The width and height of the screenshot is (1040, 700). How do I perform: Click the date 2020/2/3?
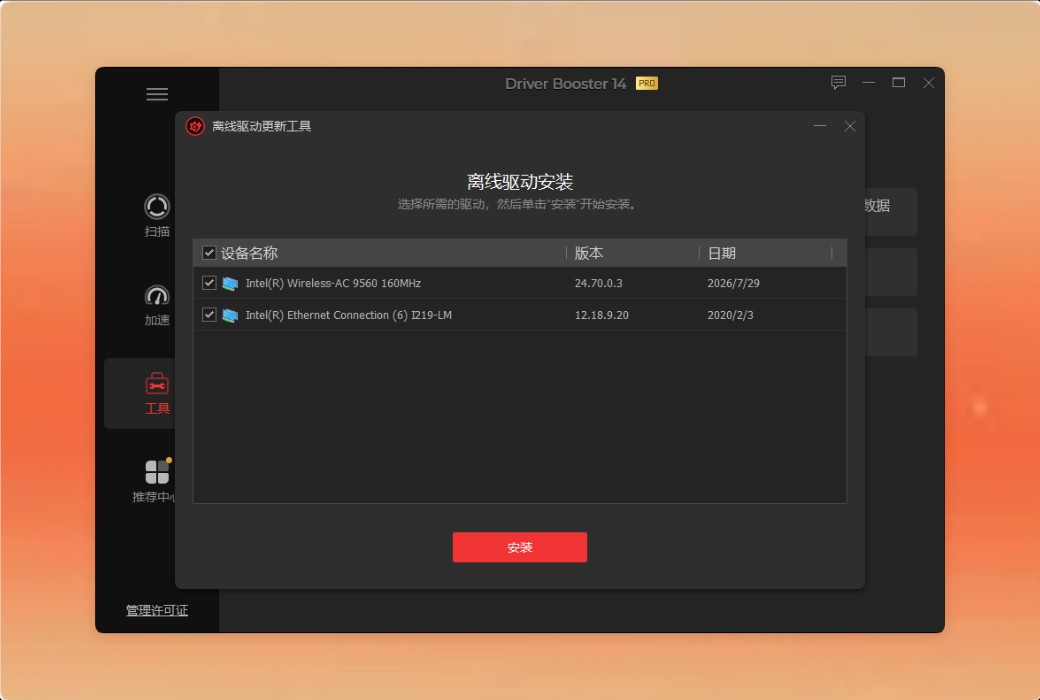[x=730, y=315]
